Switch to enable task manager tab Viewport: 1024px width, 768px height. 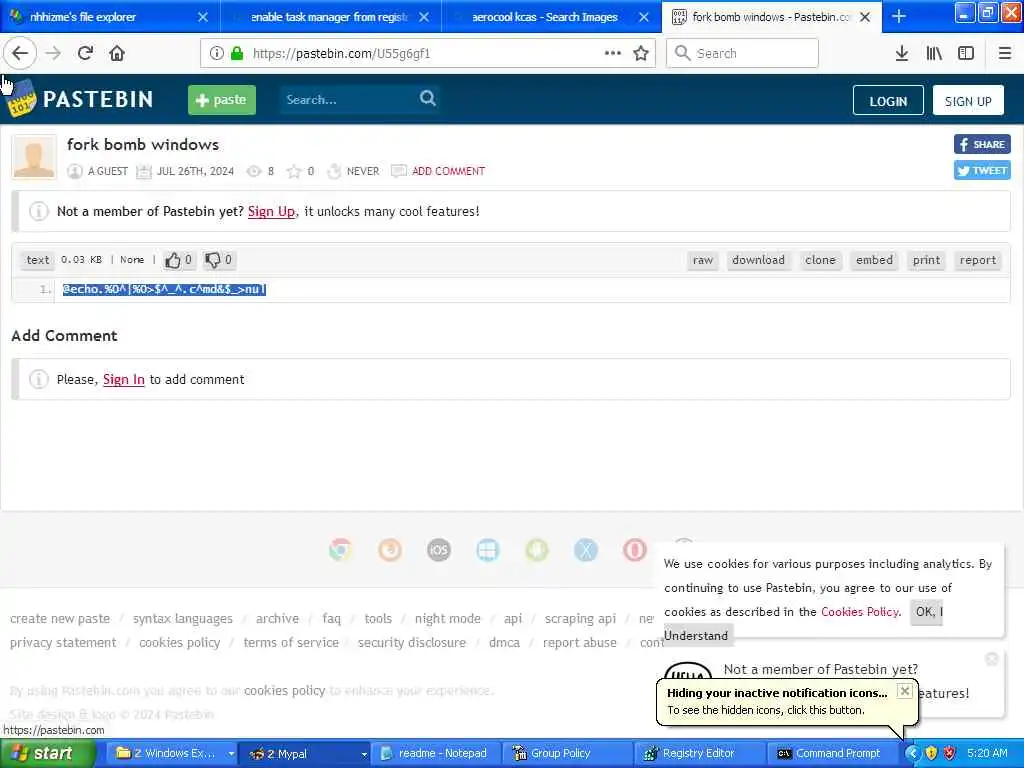(x=329, y=17)
